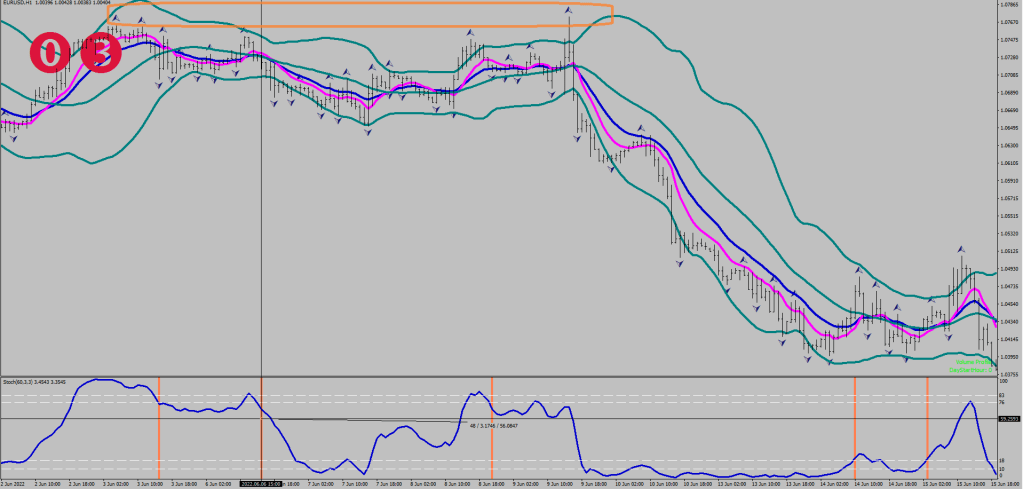Click the highlighted 52.2593 stochastic level label
This screenshot has width=1023, height=489.
(1009, 419)
